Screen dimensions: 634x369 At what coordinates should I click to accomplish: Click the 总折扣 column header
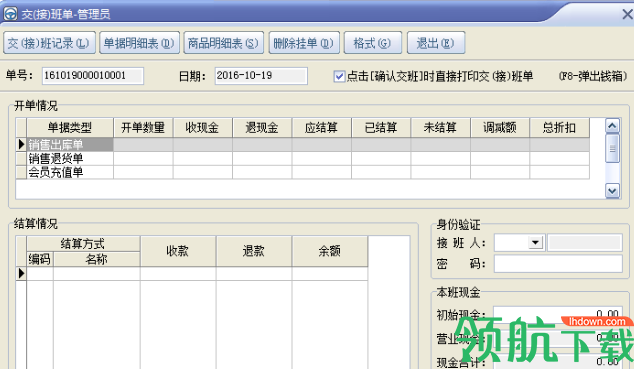pos(559,128)
